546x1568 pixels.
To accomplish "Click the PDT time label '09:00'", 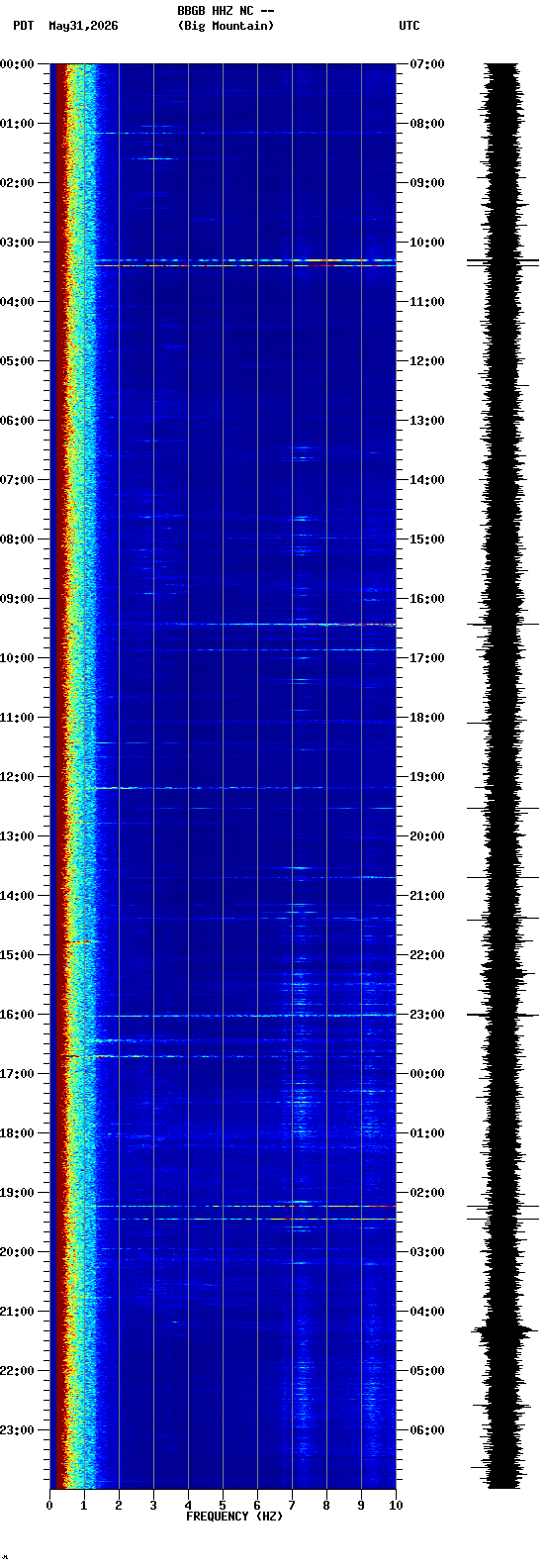I will coord(17,599).
